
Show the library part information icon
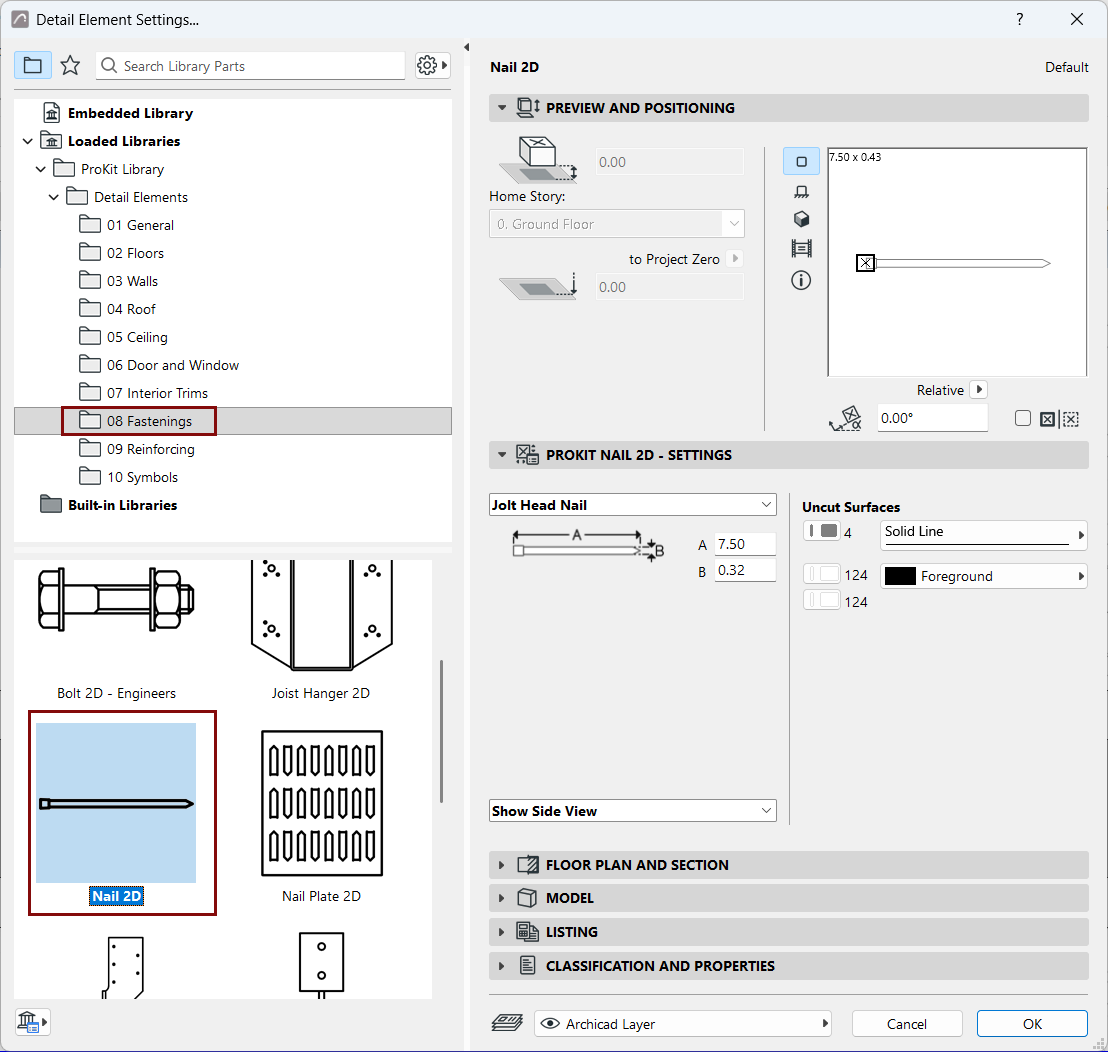[x=801, y=280]
